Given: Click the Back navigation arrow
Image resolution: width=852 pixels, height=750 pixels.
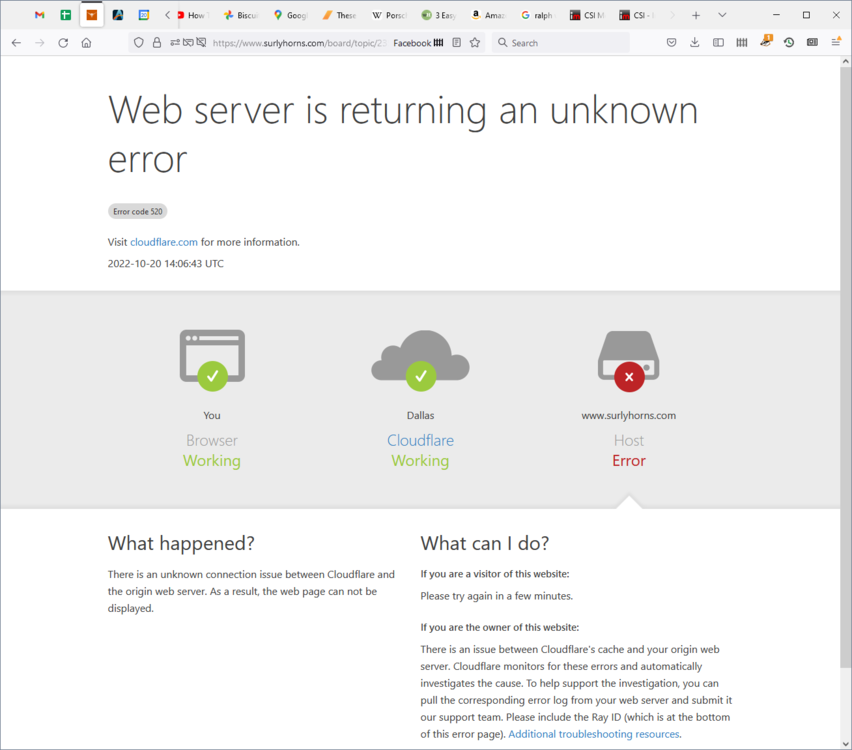Looking at the screenshot, I should (x=16, y=43).
